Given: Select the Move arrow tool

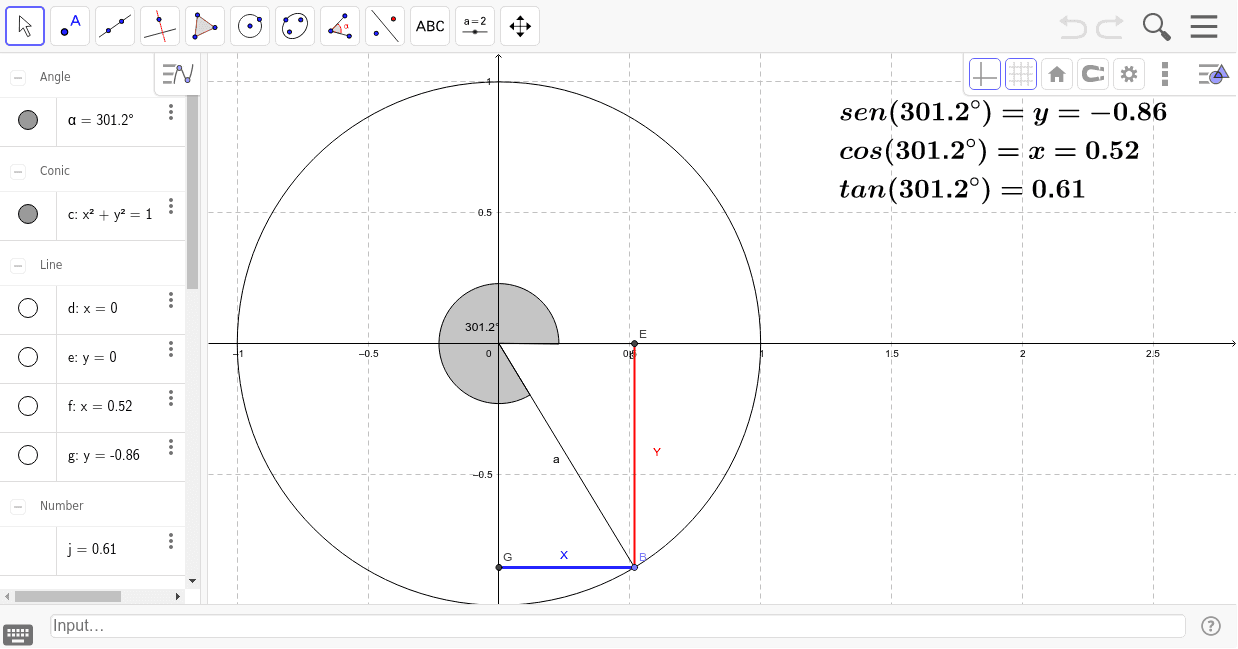Looking at the screenshot, I should point(25,26).
